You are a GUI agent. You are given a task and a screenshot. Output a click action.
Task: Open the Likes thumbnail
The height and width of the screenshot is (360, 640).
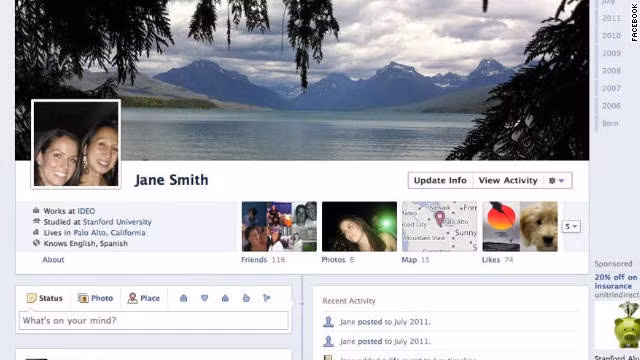pos(520,227)
